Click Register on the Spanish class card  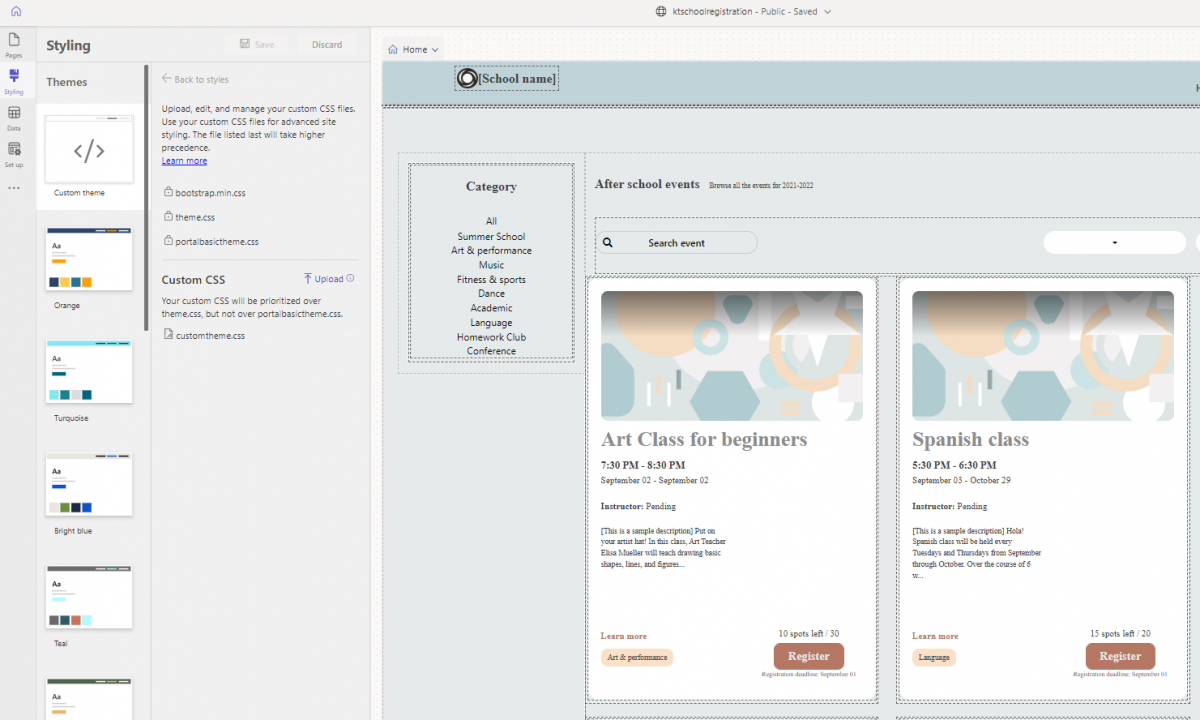(x=1120, y=656)
